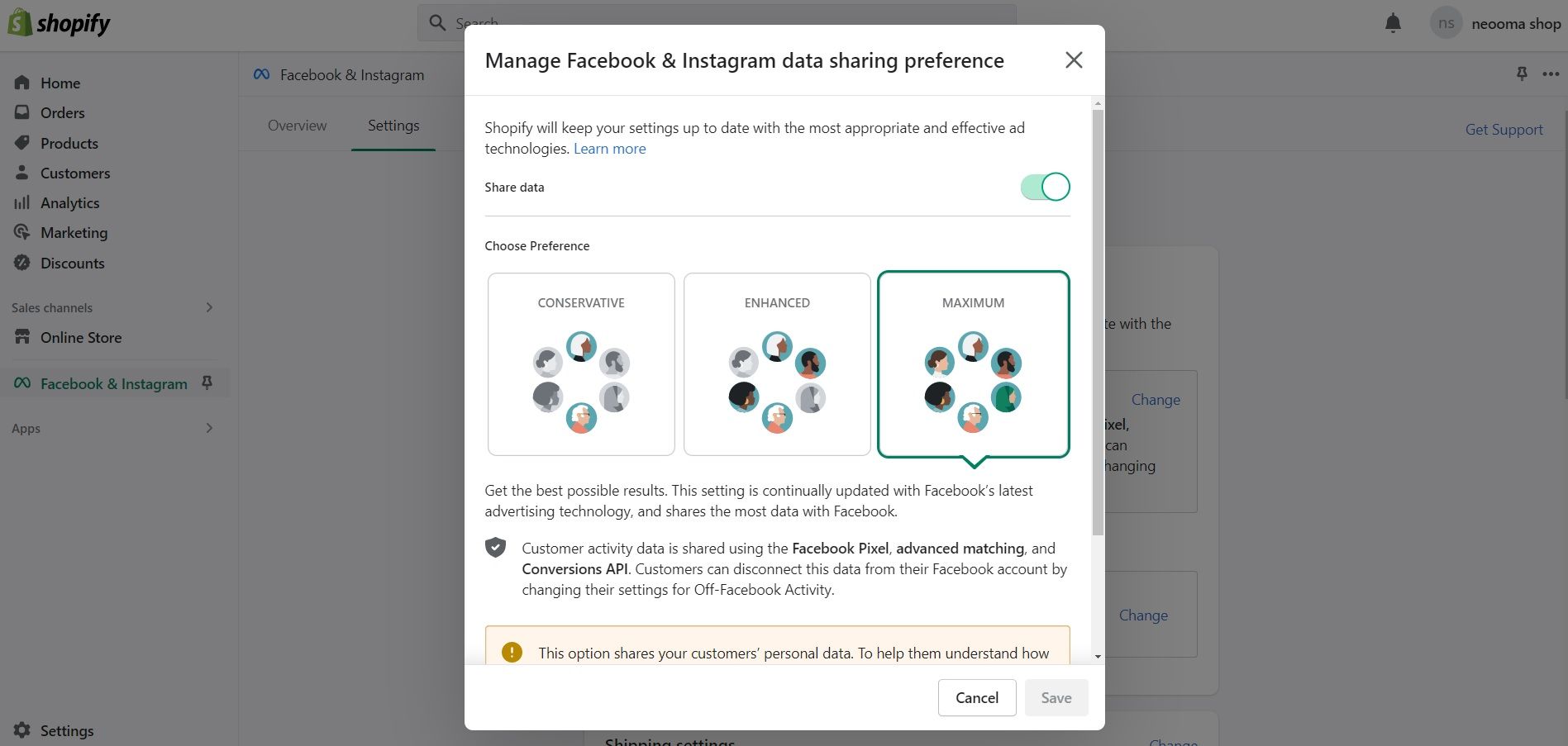Open the Online Store menu item
The width and height of the screenshot is (1568, 746).
(81, 337)
